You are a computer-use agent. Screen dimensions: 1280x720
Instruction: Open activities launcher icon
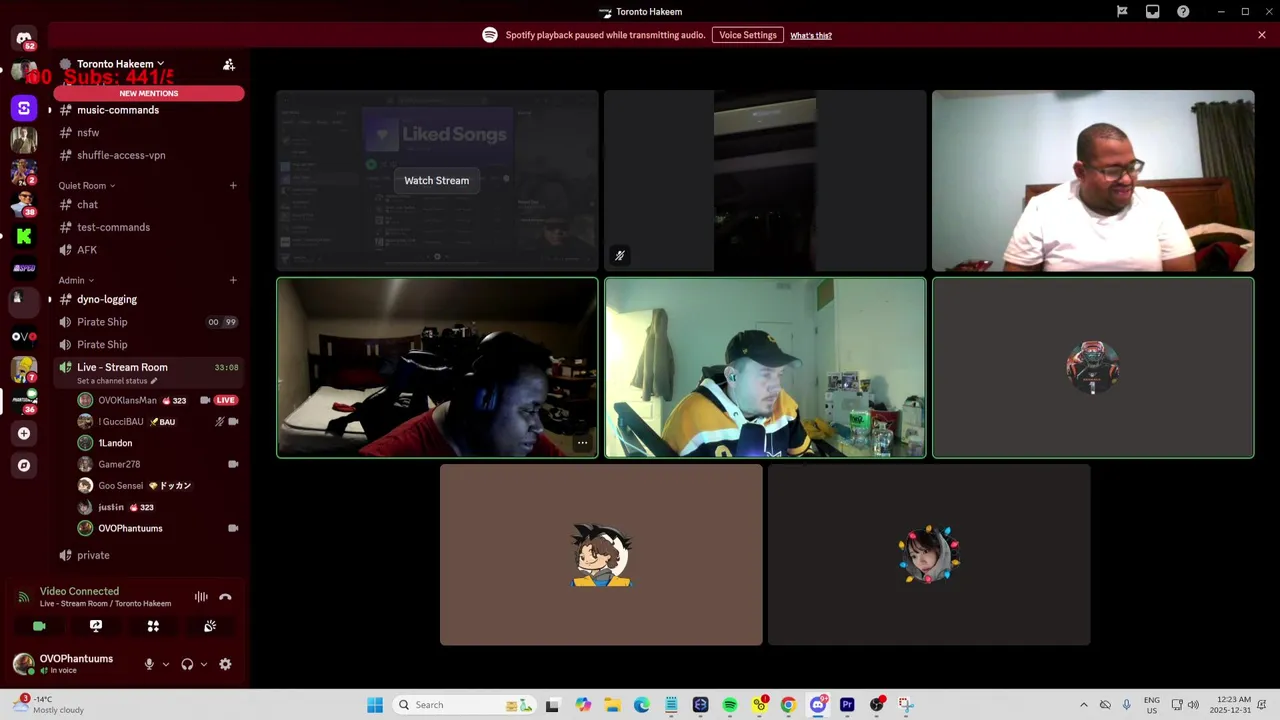[x=153, y=626]
